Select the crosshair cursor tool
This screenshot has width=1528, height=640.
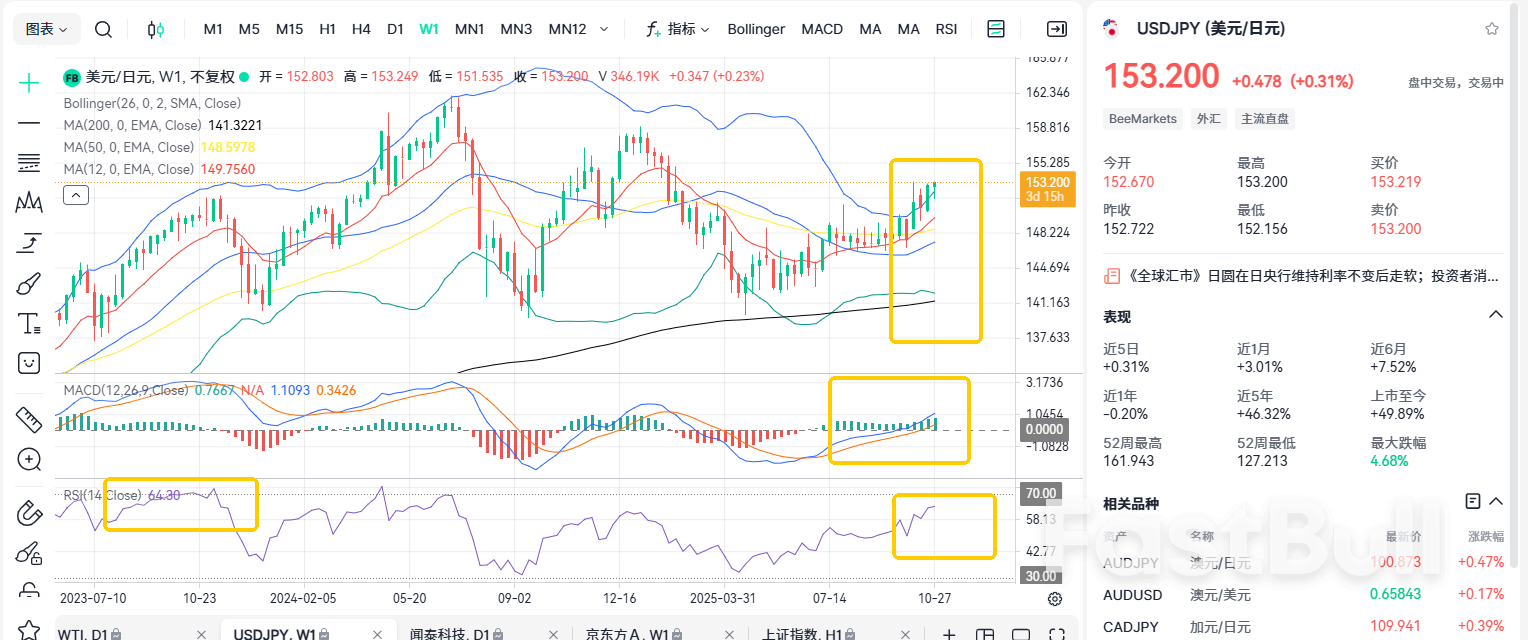30,83
